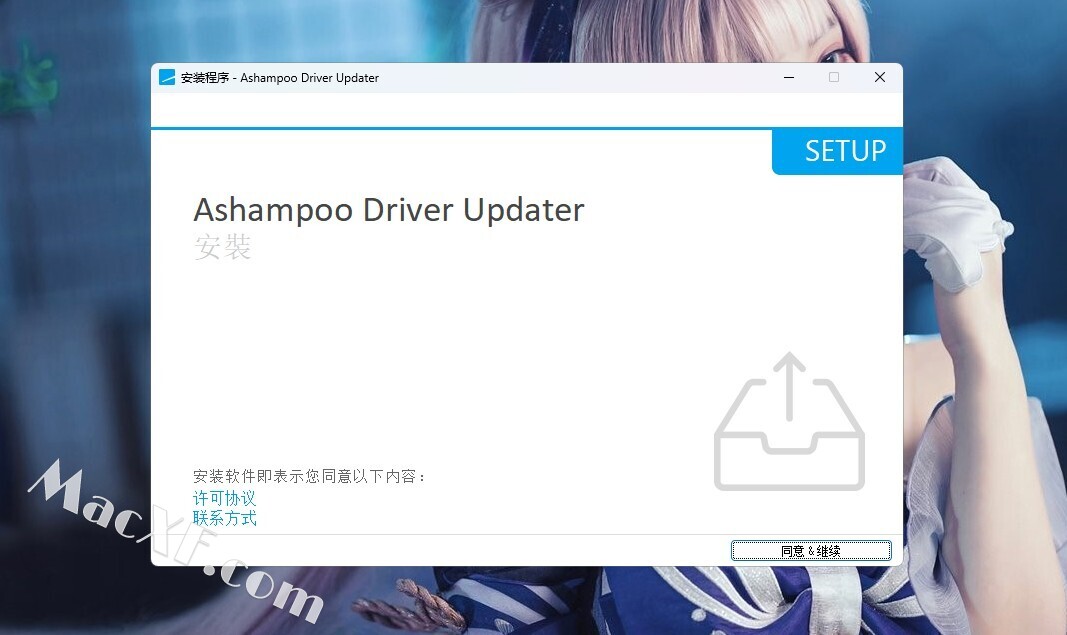Screen dimensions: 1067x635
Task: Click the SETUP label in the blue banner
Action: point(845,151)
